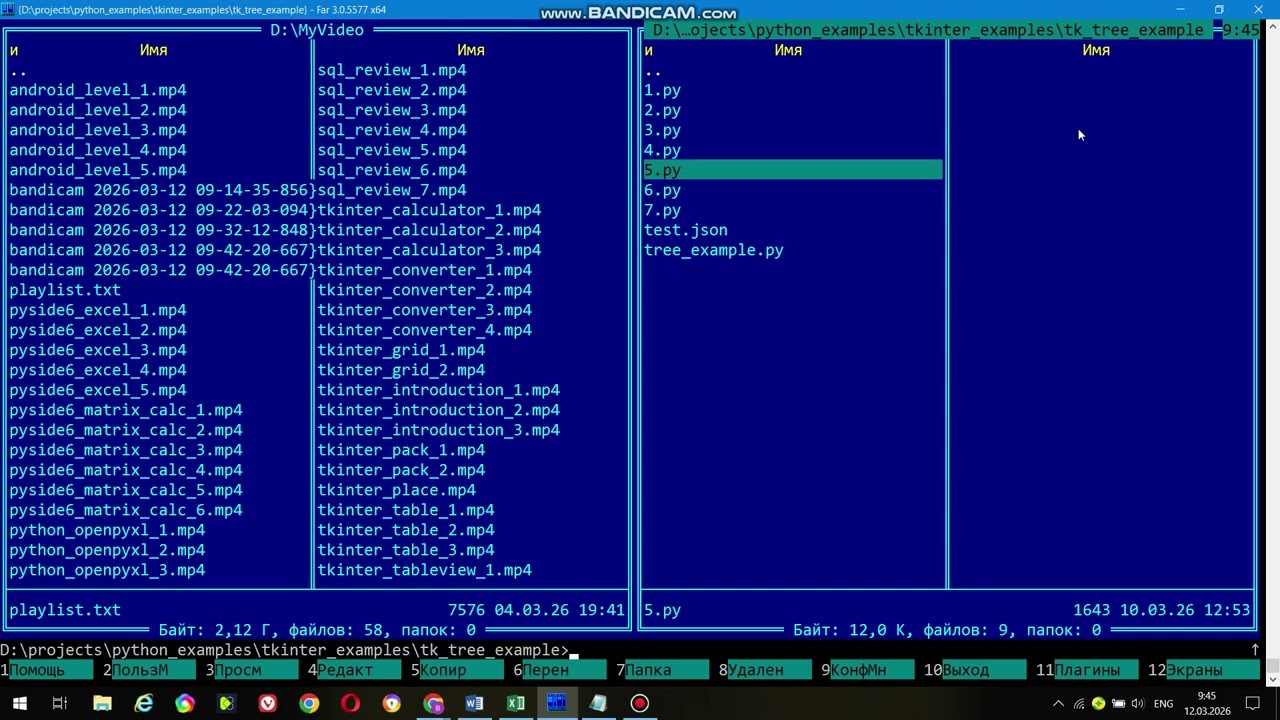Viewport: 1280px width, 720px height.
Task: Select android_level_1.mp4 in the left panel
Action: (x=98, y=90)
